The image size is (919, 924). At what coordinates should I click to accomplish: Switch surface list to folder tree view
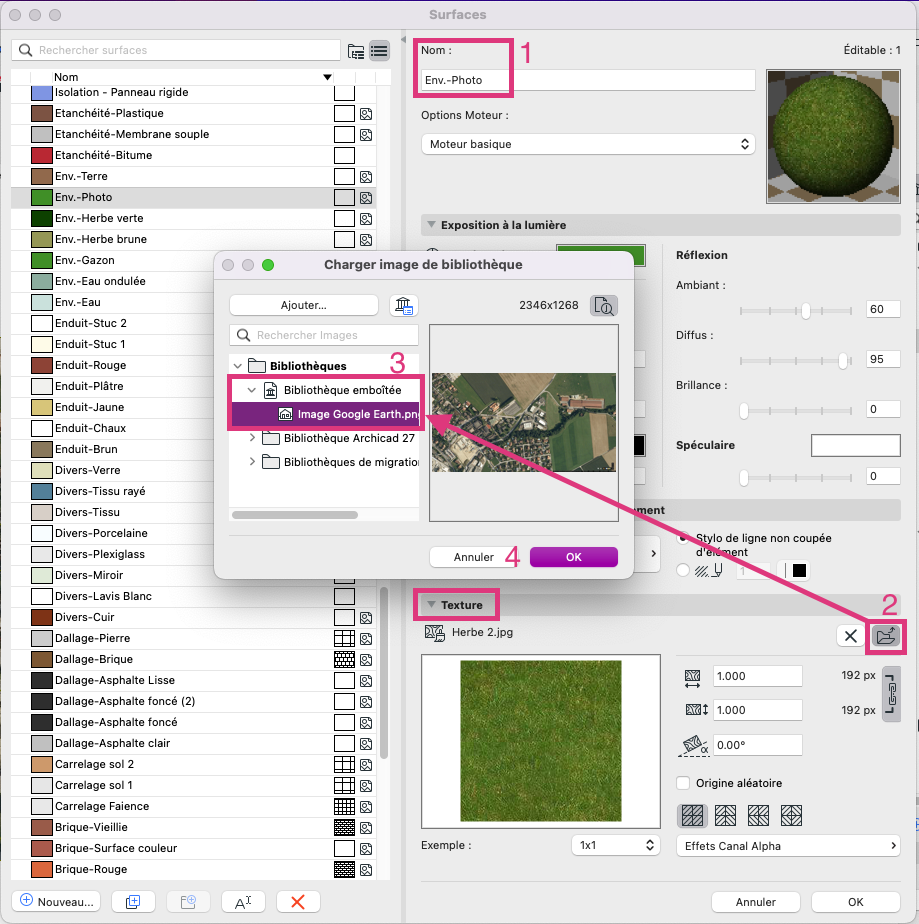tap(356, 51)
